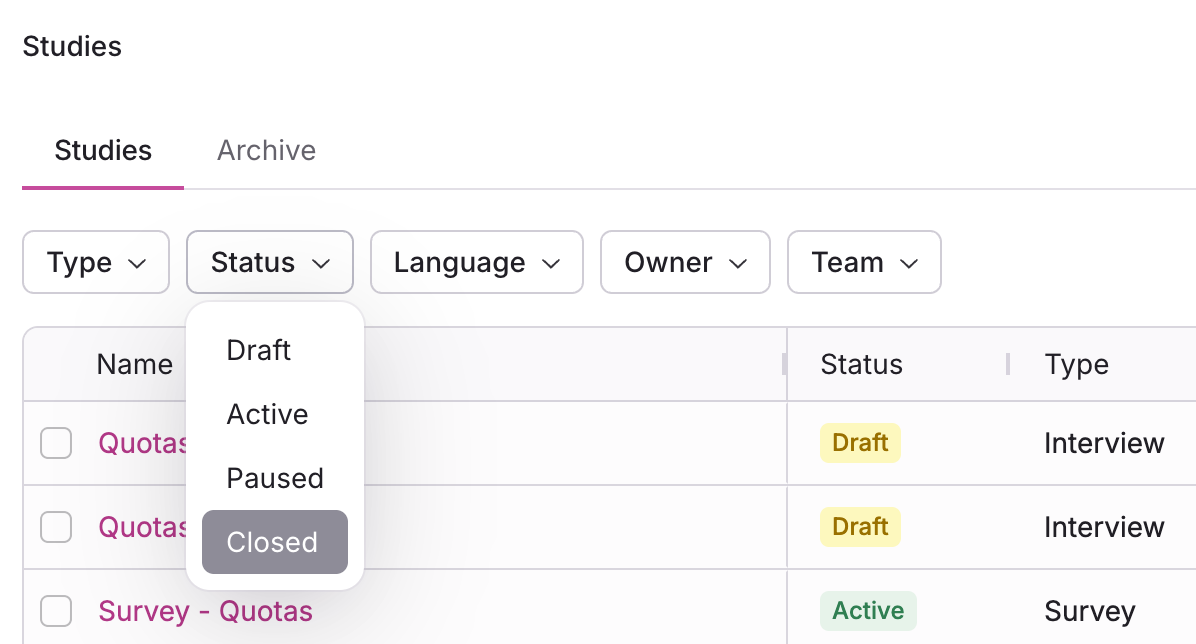Screen dimensions: 1196x644
Task: Open the Owner filter dropdown
Action: pos(685,263)
